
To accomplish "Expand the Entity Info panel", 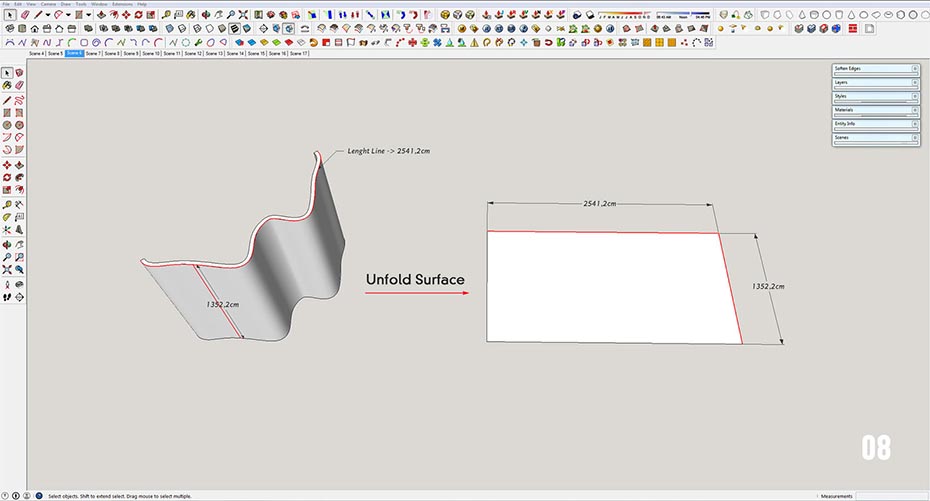I will (875, 124).
